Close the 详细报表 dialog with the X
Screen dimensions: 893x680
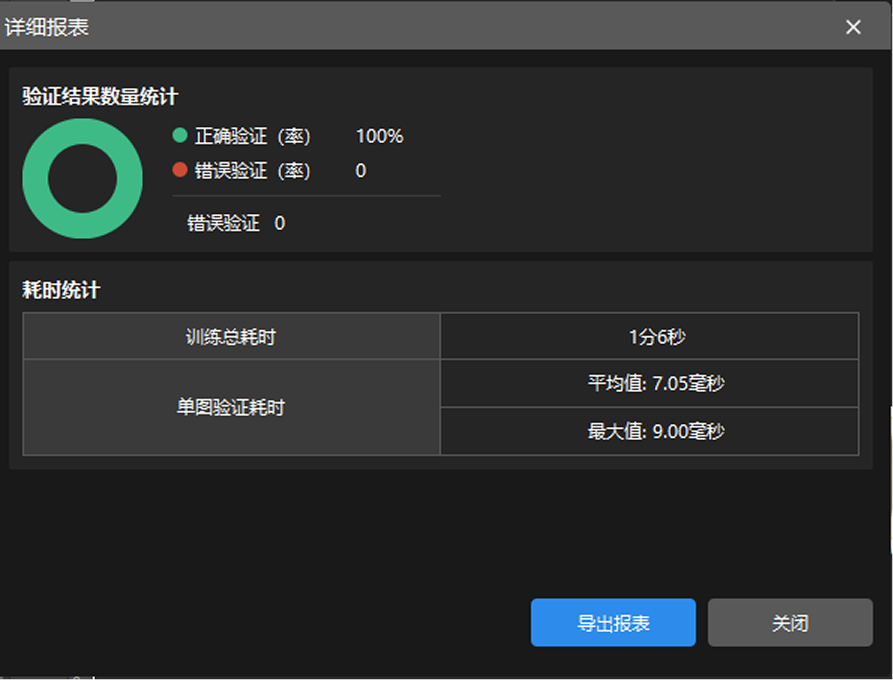pos(853,27)
